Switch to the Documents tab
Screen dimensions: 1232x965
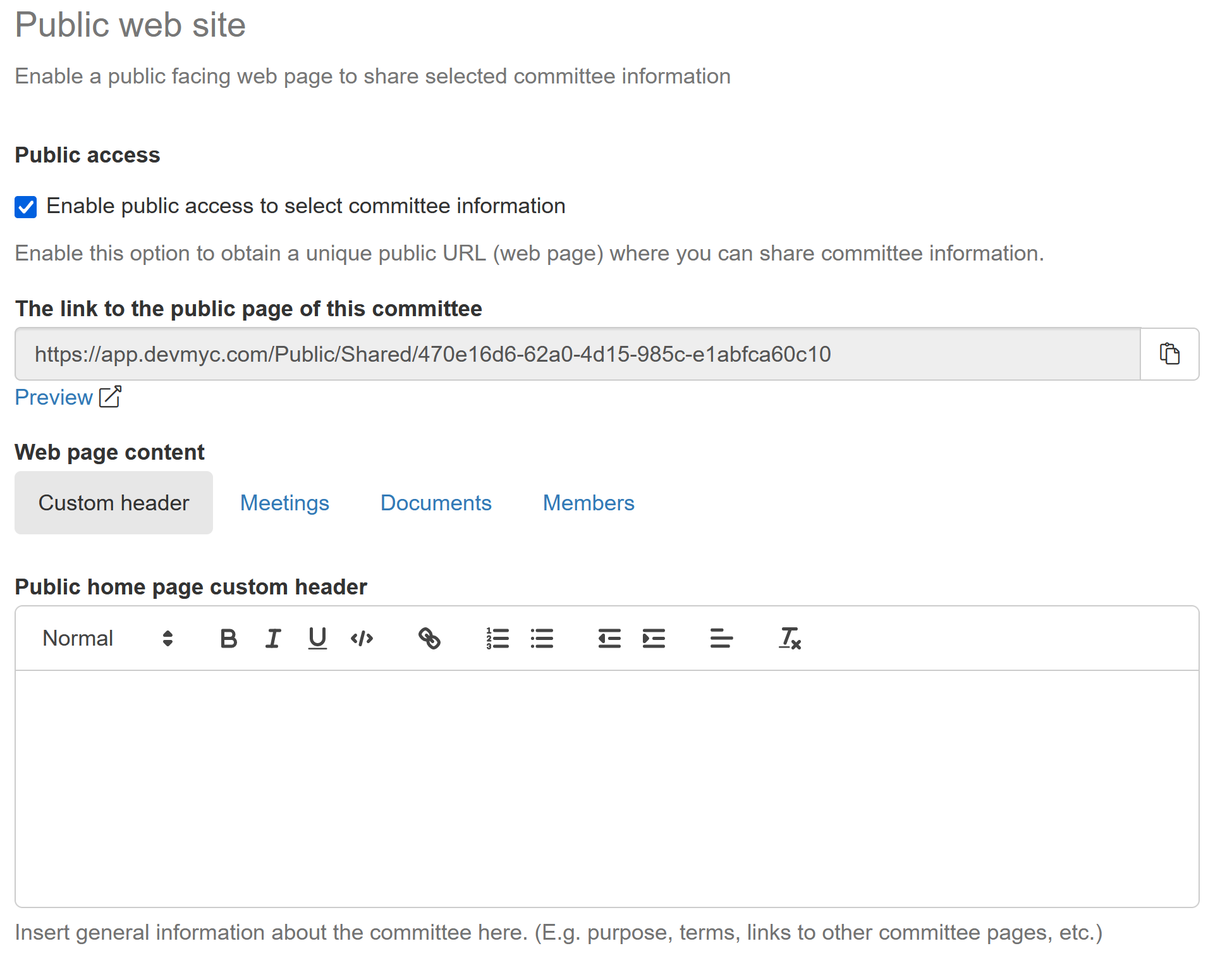(436, 503)
